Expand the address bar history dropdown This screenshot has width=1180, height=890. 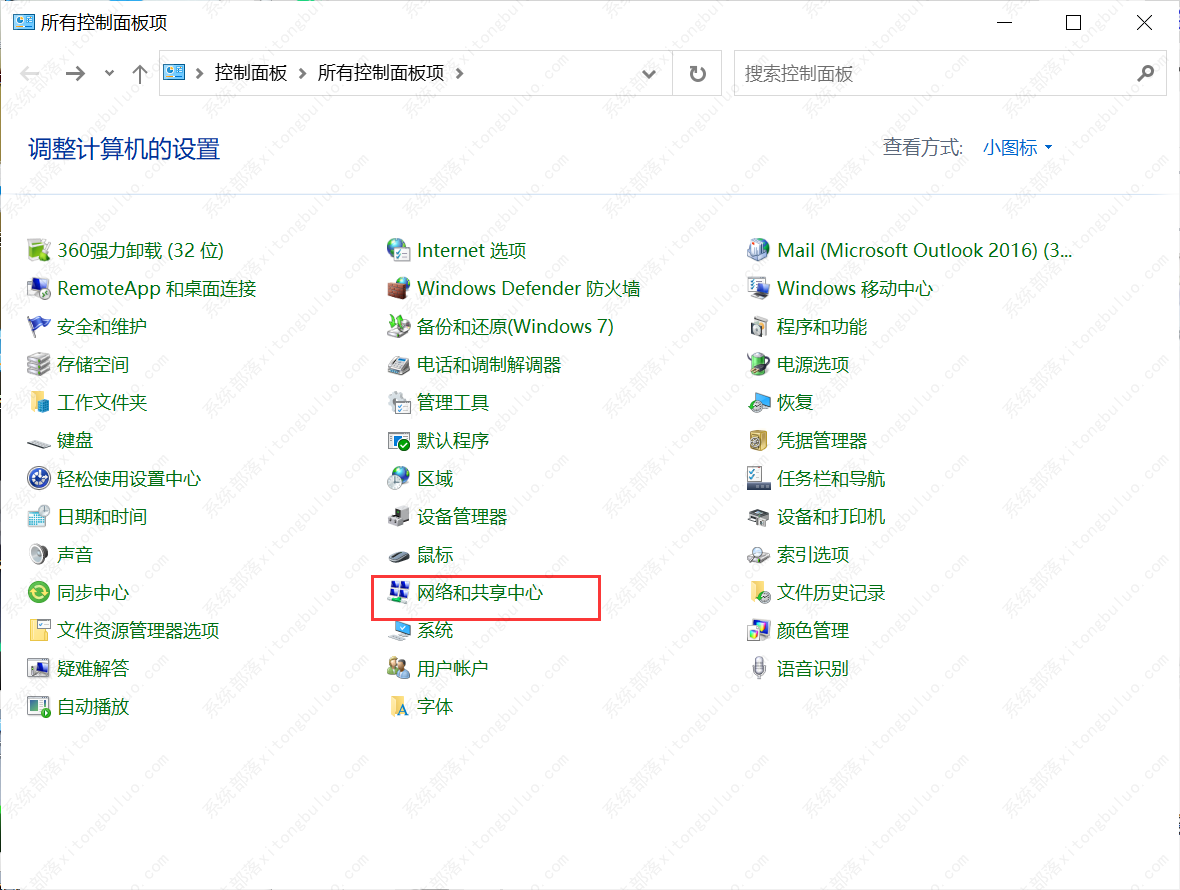(x=649, y=72)
